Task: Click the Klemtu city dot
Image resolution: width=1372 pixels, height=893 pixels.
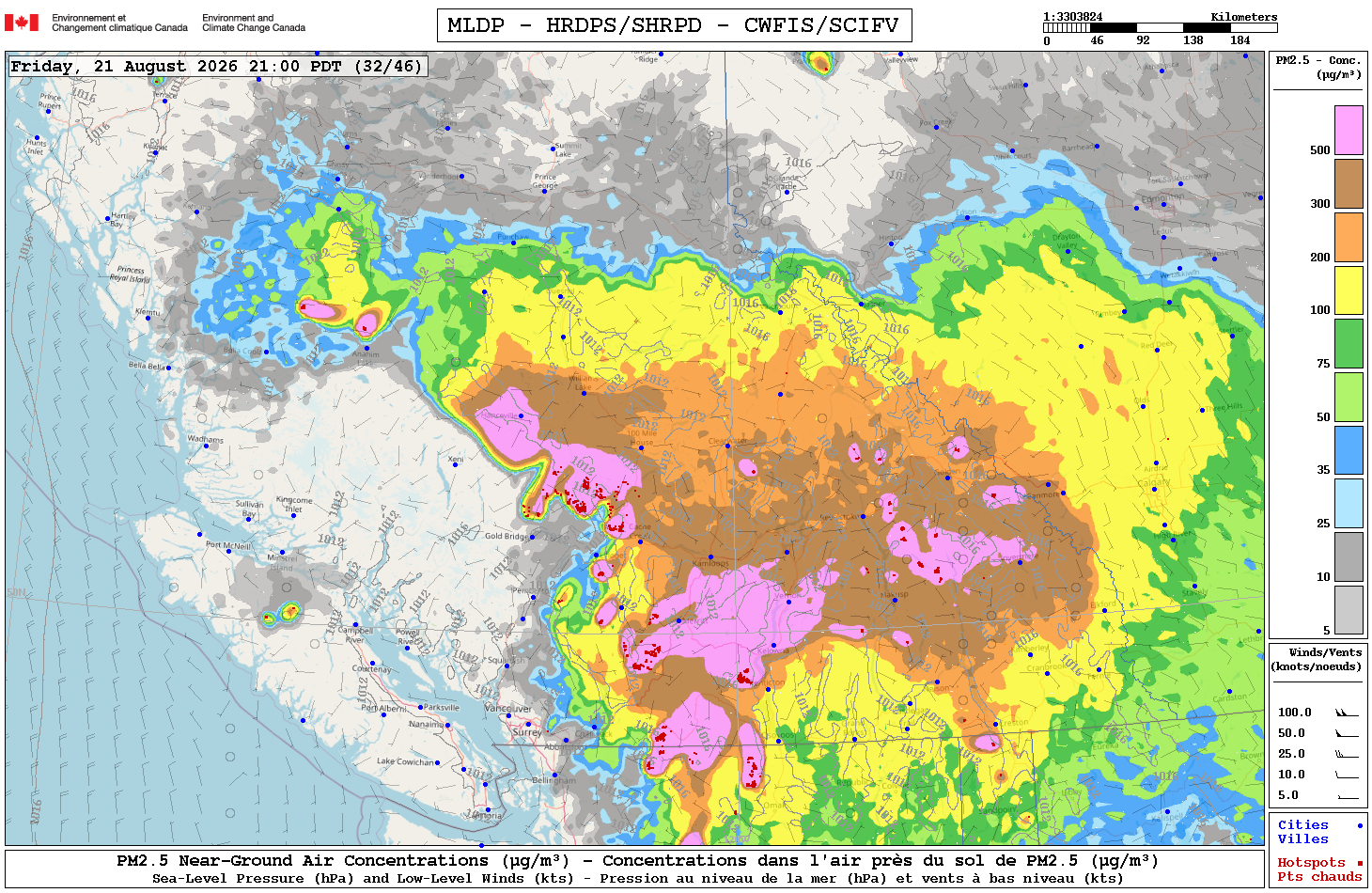Action: (148, 318)
